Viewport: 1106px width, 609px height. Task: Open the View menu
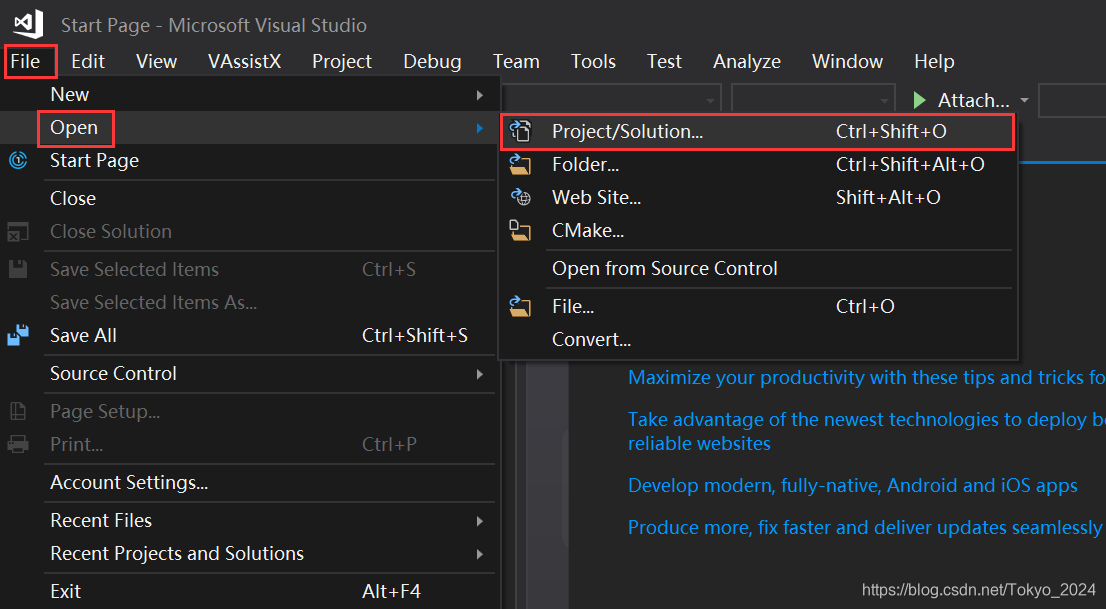(156, 61)
